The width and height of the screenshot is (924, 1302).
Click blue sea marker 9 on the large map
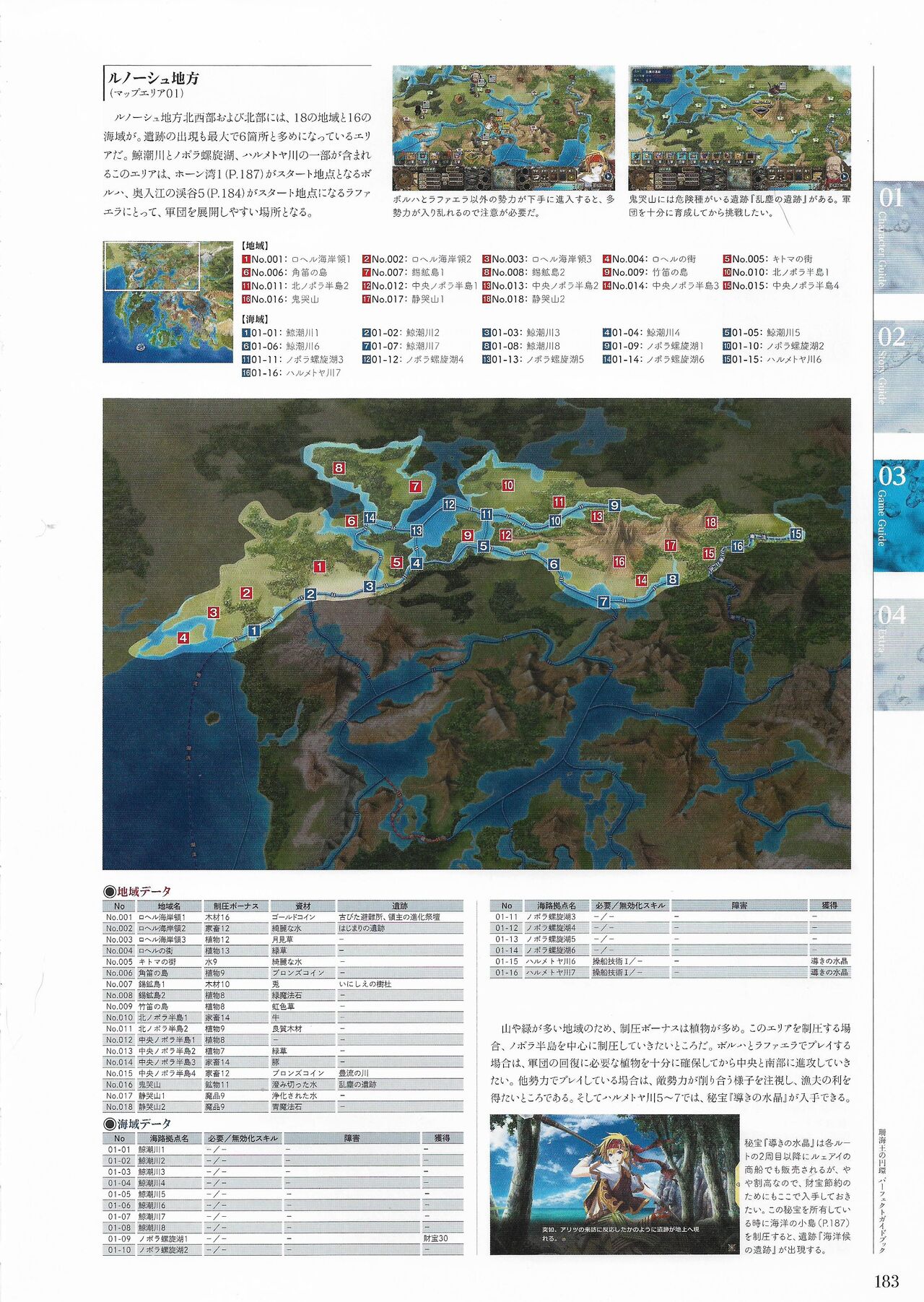614,505
